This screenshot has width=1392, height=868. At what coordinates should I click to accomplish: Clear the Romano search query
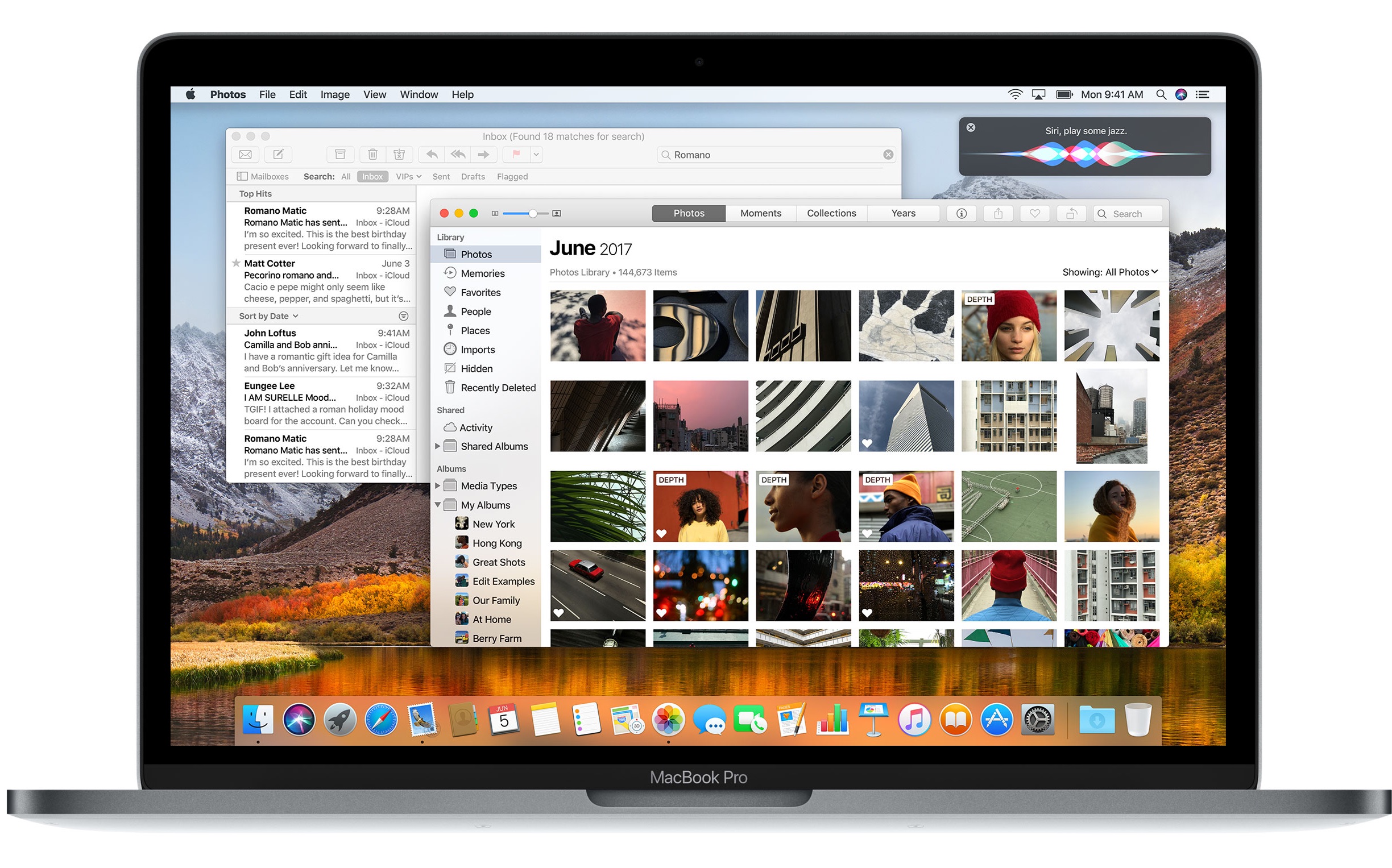pyautogui.click(x=887, y=154)
